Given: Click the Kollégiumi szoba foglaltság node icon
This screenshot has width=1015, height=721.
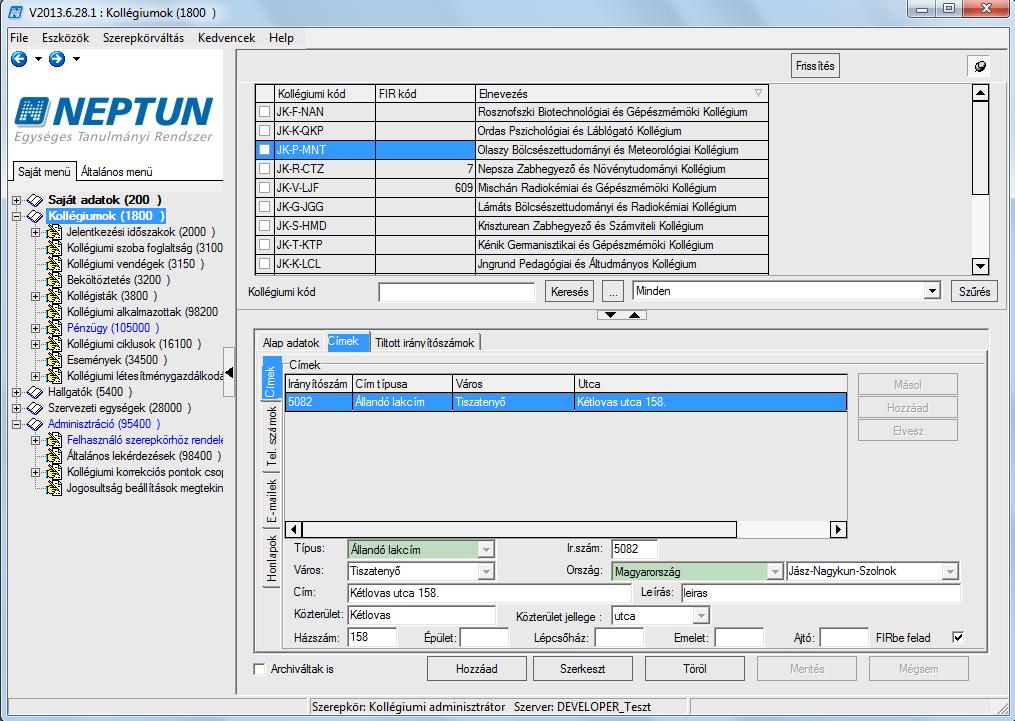Looking at the screenshot, I should pyautogui.click(x=54, y=248).
